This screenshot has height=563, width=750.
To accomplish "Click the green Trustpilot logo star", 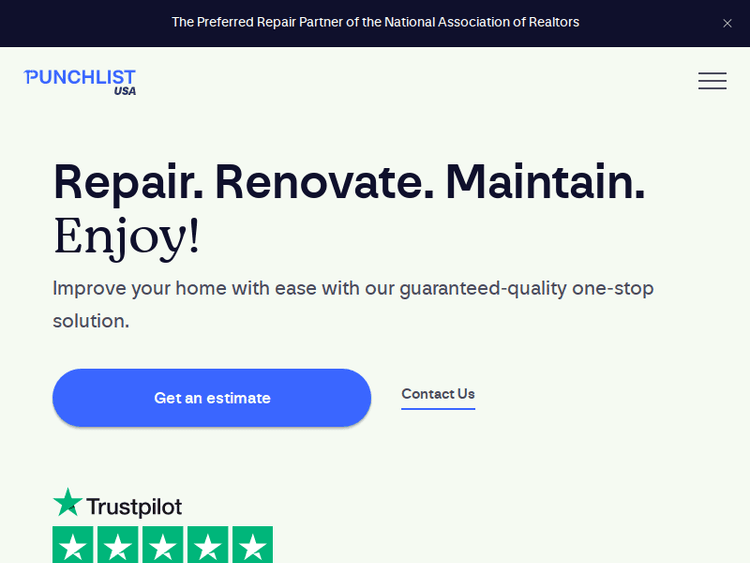I will click(x=68, y=503).
